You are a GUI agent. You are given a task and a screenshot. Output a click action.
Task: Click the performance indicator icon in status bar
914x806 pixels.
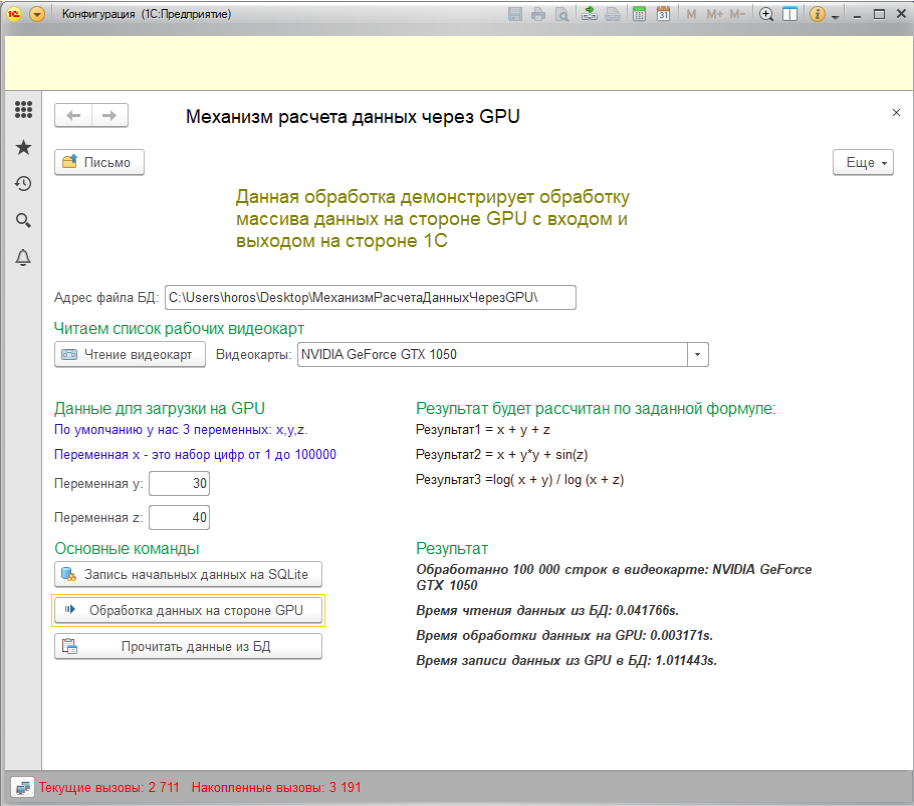tap(23, 787)
